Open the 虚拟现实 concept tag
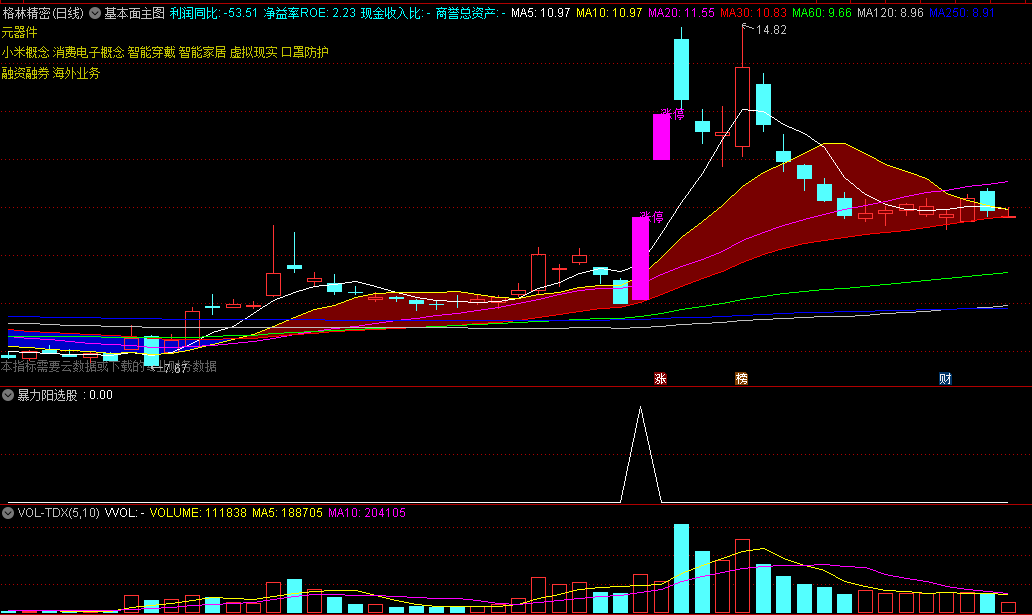This screenshot has width=1032, height=615. (253, 52)
